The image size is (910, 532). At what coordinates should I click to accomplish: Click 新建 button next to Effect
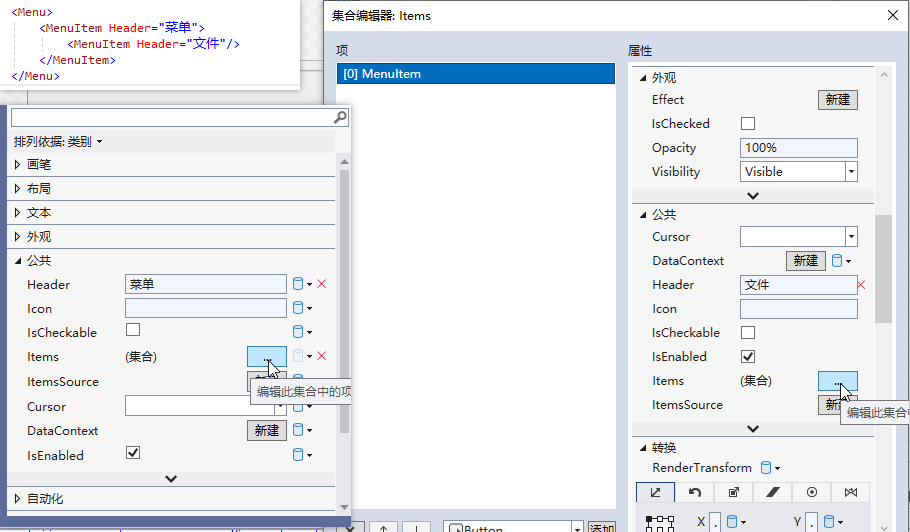click(x=838, y=100)
